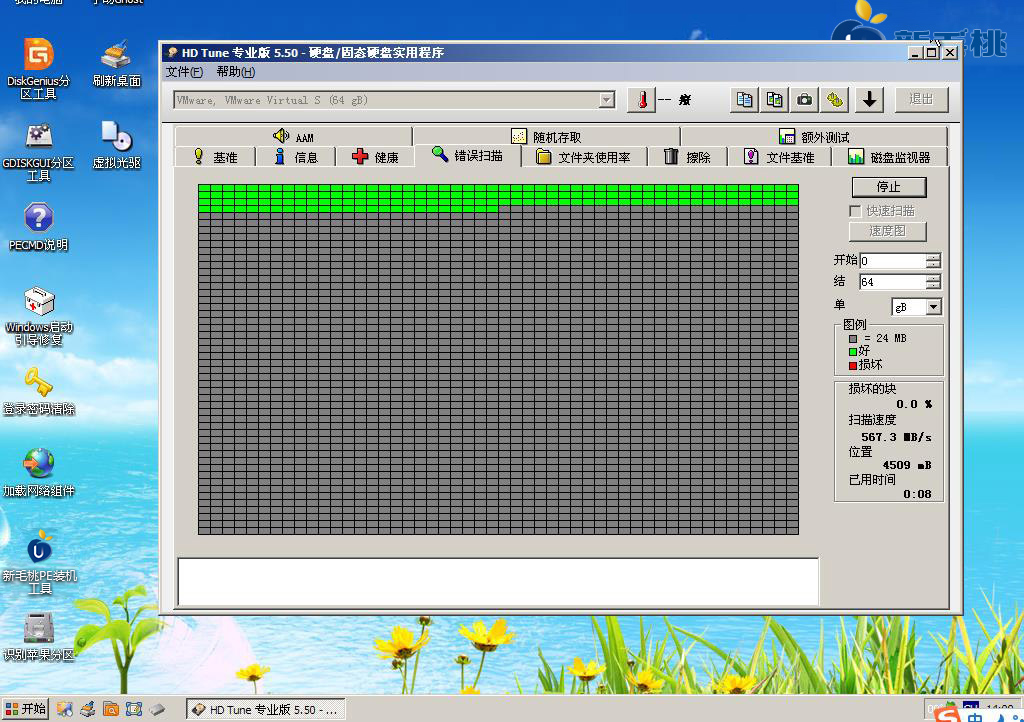The image size is (1024, 722).
Task: Click the red damaged (损坏) legend swatch
Action: tap(853, 366)
